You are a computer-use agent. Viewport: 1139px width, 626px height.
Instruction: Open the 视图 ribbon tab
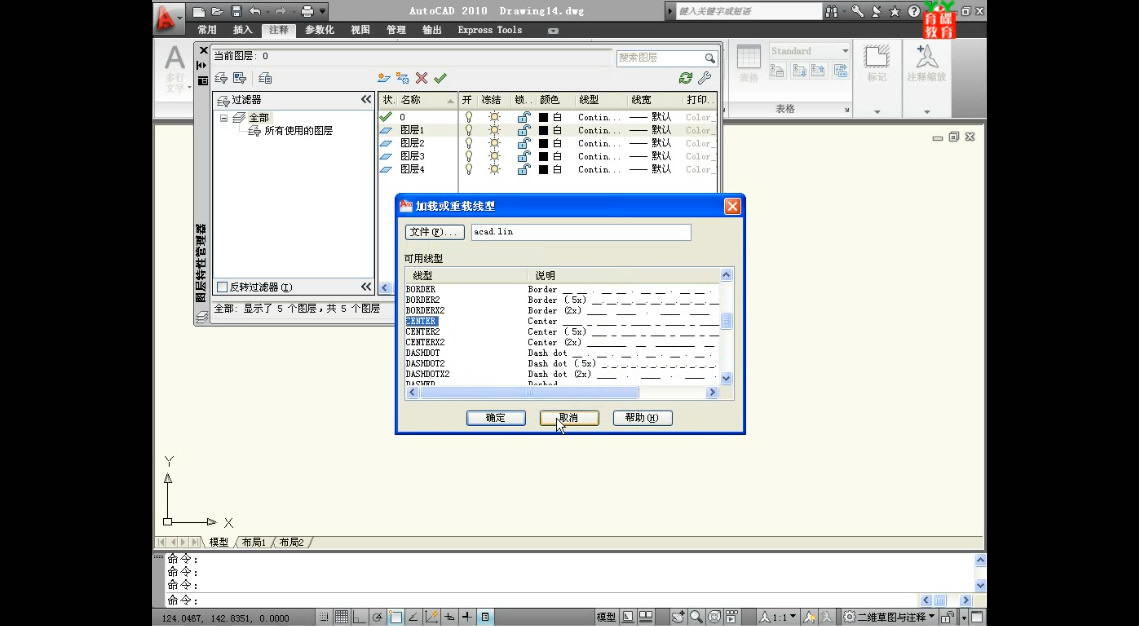[360, 30]
